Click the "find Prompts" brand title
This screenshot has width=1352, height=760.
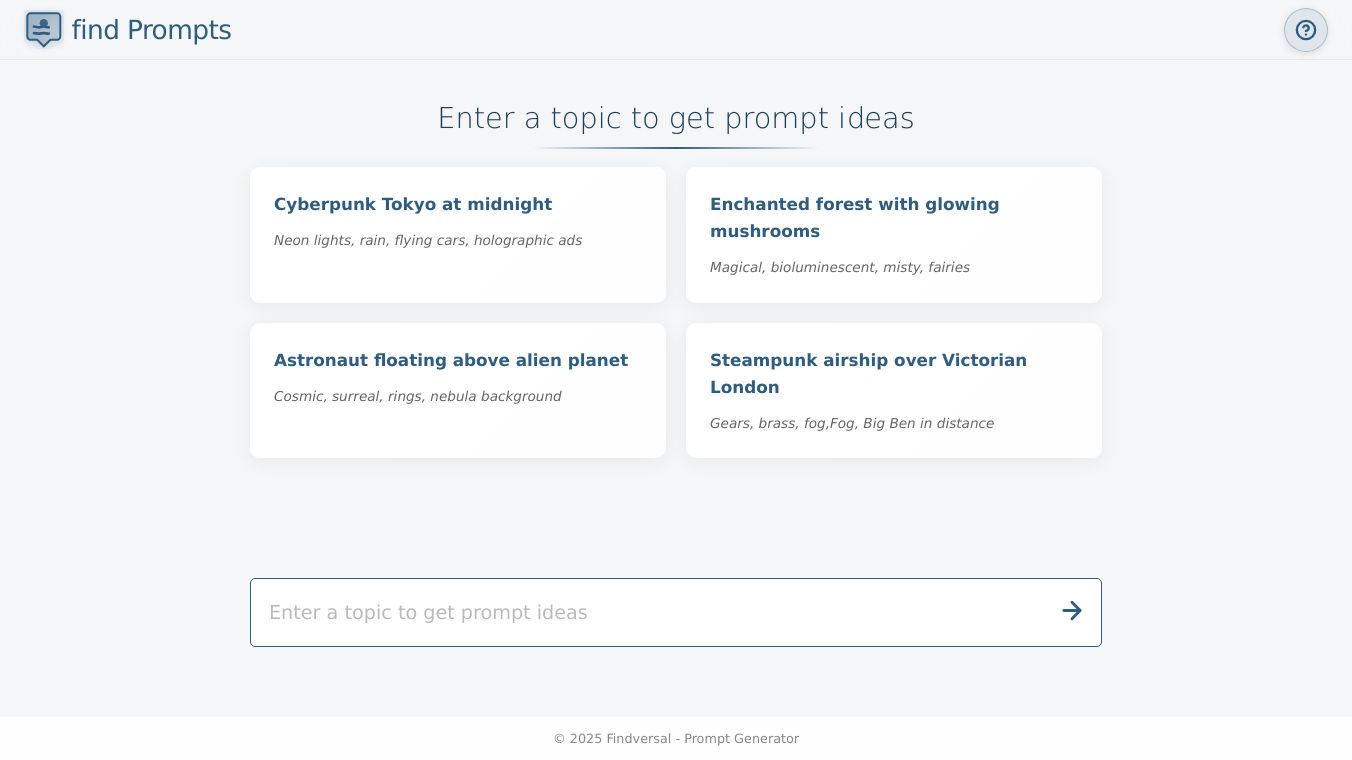point(151,30)
